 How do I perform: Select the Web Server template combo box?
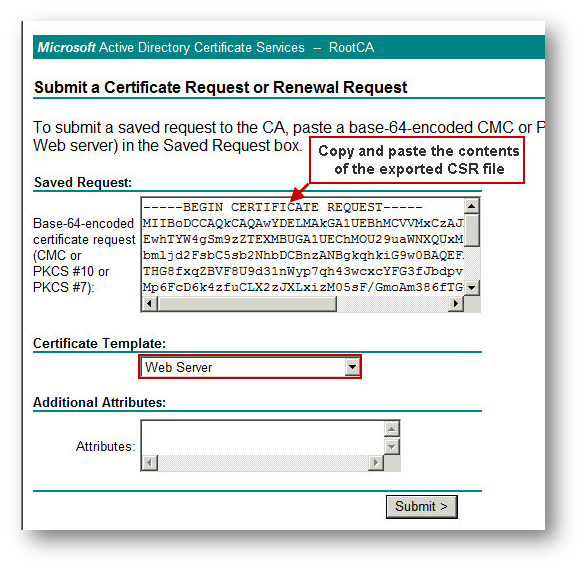[250, 367]
